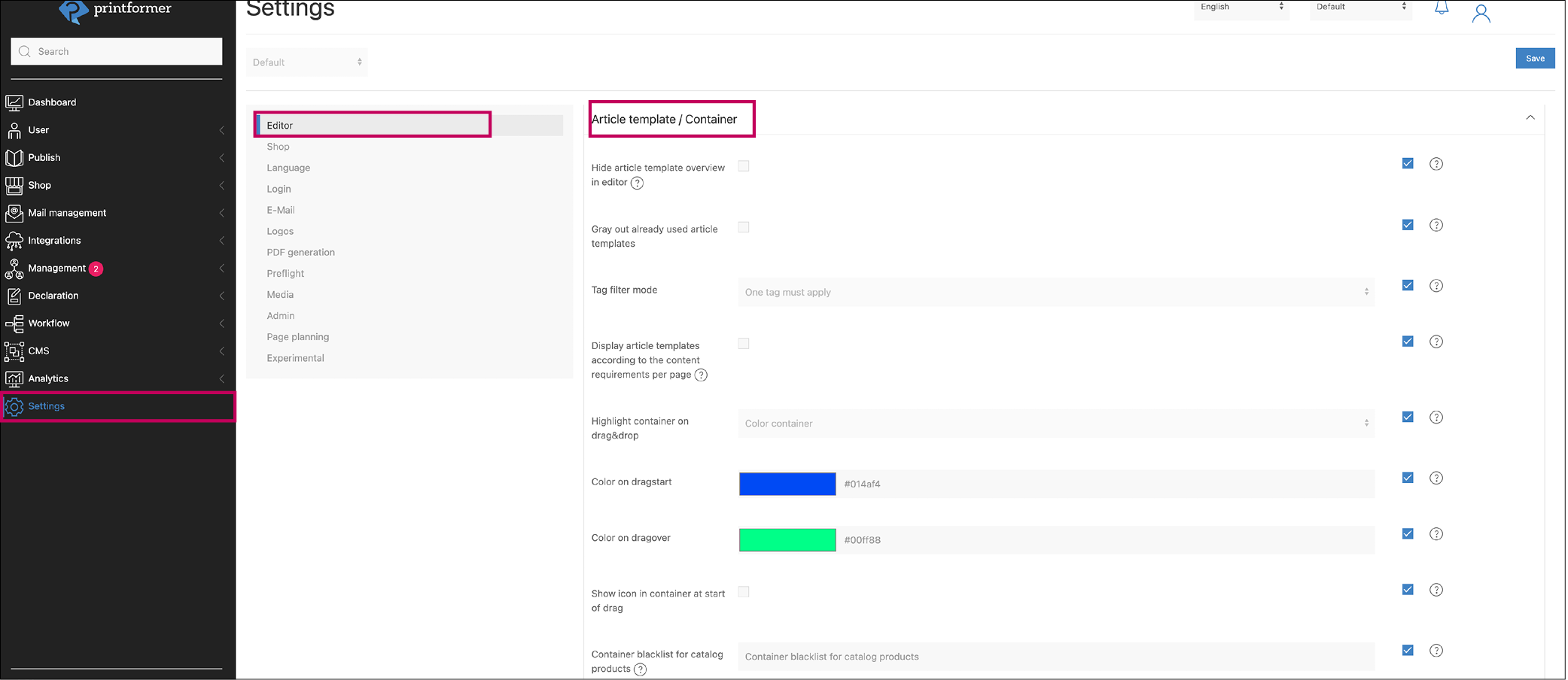Click the Integrations cloud icon
Viewport: 1568px width, 680px height.
(x=14, y=241)
